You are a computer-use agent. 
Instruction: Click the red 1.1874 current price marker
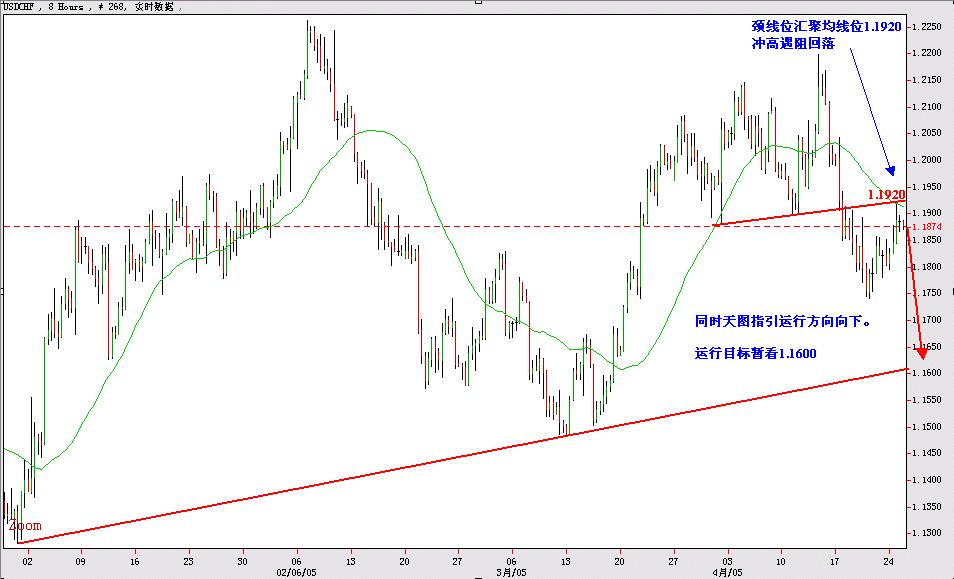(925, 227)
